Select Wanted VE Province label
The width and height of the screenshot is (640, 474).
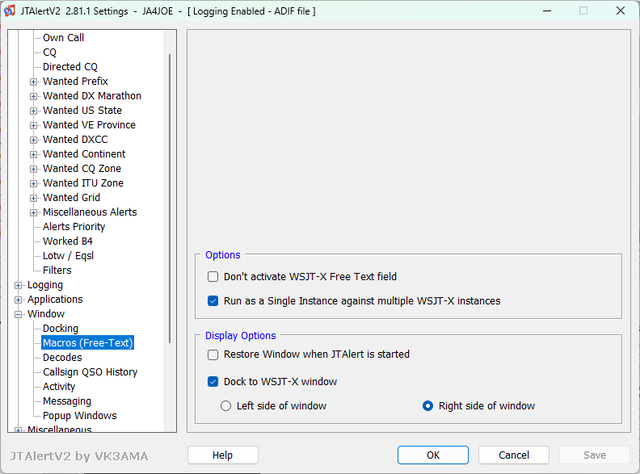[89, 125]
